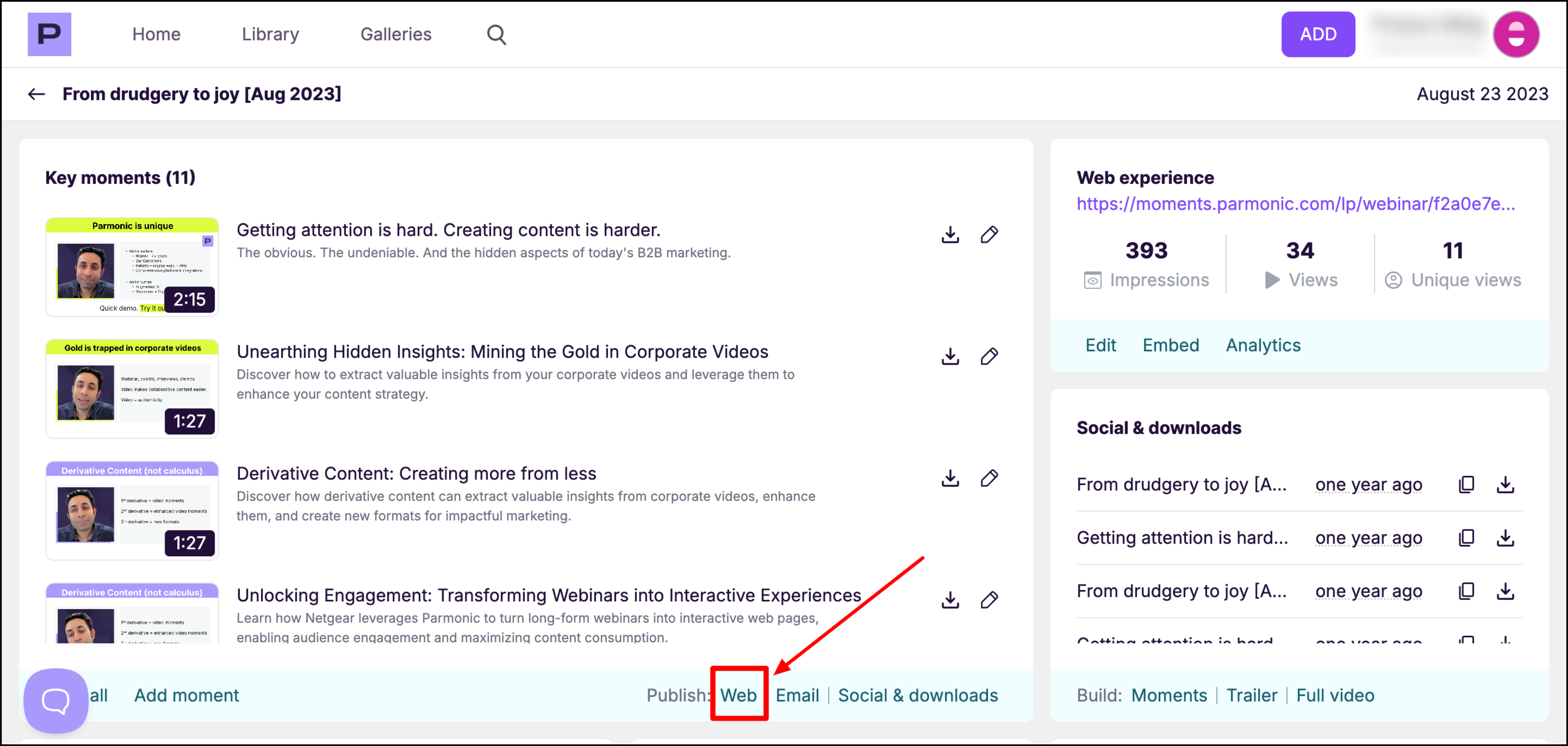The width and height of the screenshot is (1568, 746).
Task: Select Embed under Web experience
Action: (x=1171, y=345)
